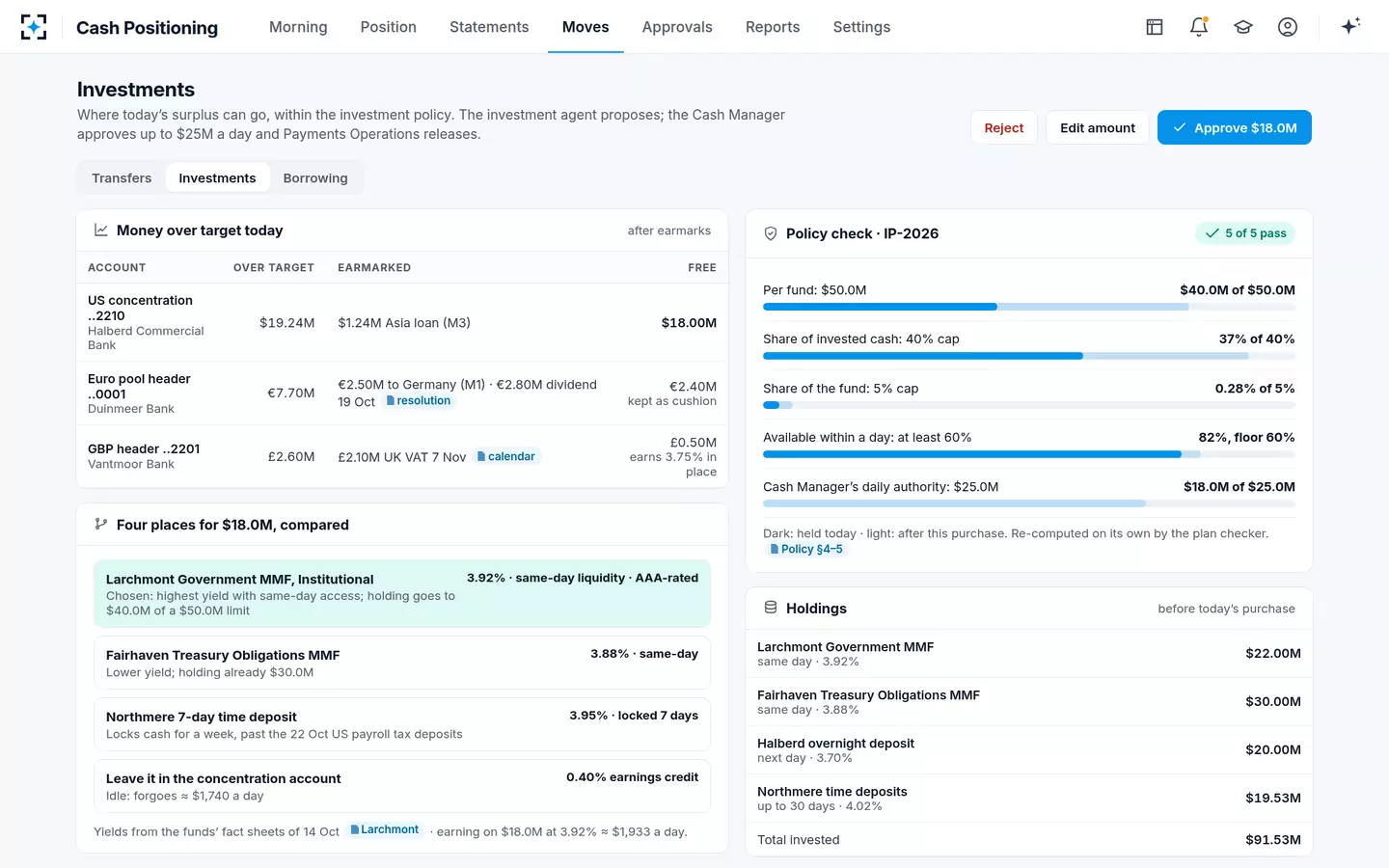This screenshot has width=1389, height=868.
Task: Click the Edit amount button
Action: tap(1098, 127)
